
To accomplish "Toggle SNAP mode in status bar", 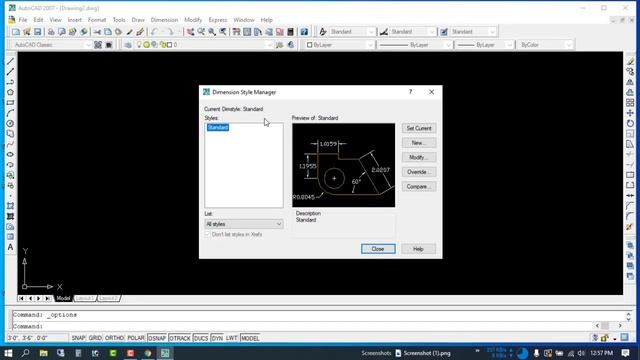I will tap(78, 338).
